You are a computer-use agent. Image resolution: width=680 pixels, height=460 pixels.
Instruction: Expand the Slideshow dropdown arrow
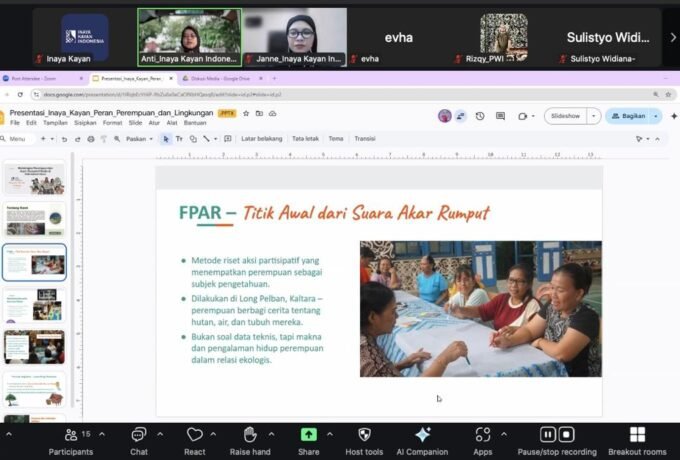[x=594, y=116]
